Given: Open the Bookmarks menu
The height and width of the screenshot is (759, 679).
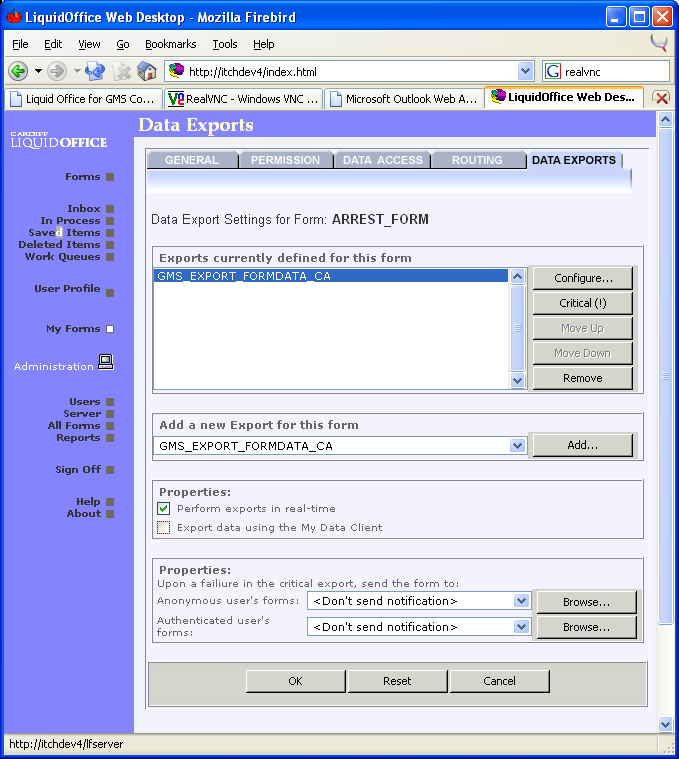Looking at the screenshot, I should click(168, 44).
